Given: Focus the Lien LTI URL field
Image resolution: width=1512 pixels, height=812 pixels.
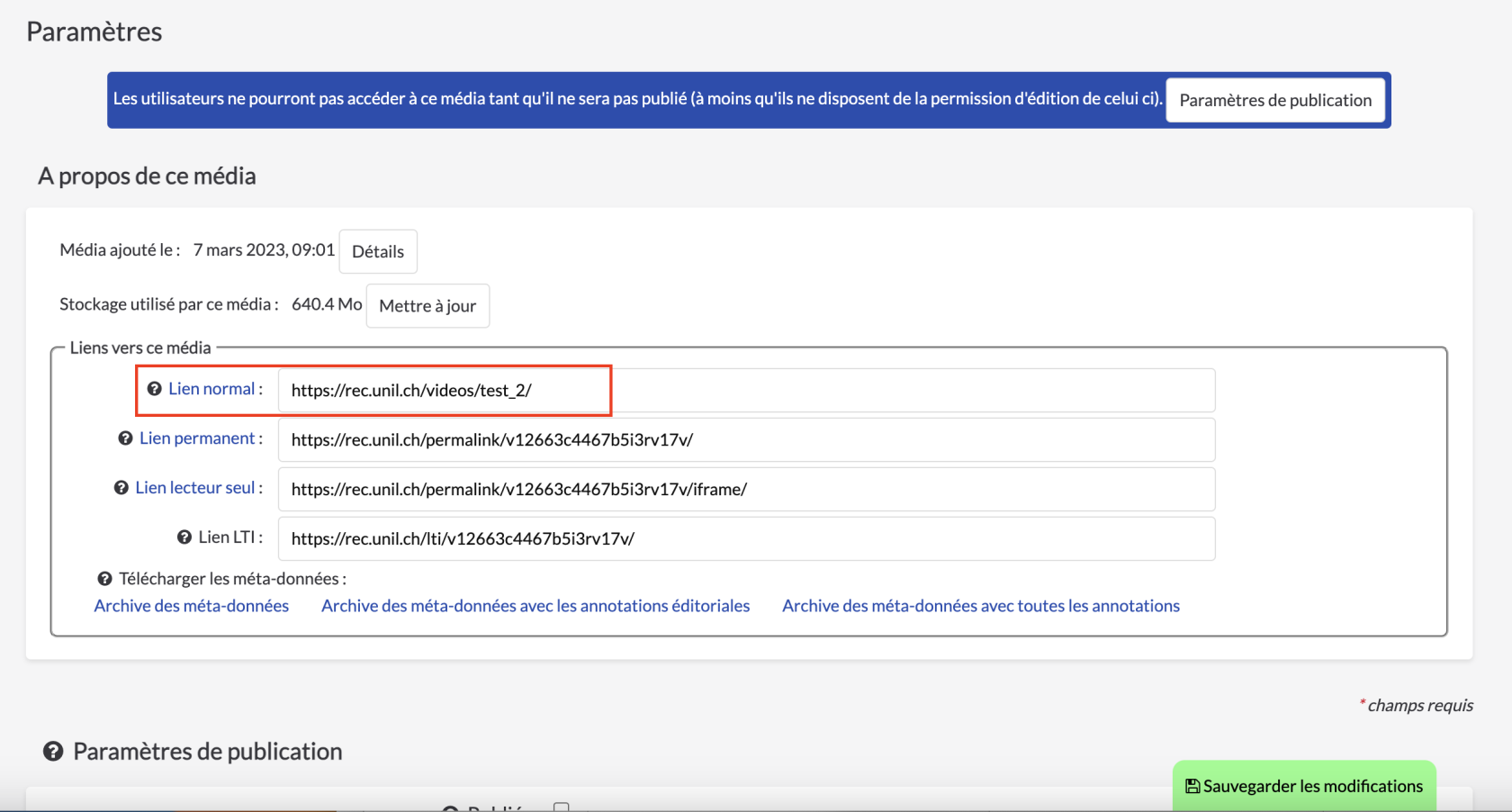Looking at the screenshot, I should 745,538.
